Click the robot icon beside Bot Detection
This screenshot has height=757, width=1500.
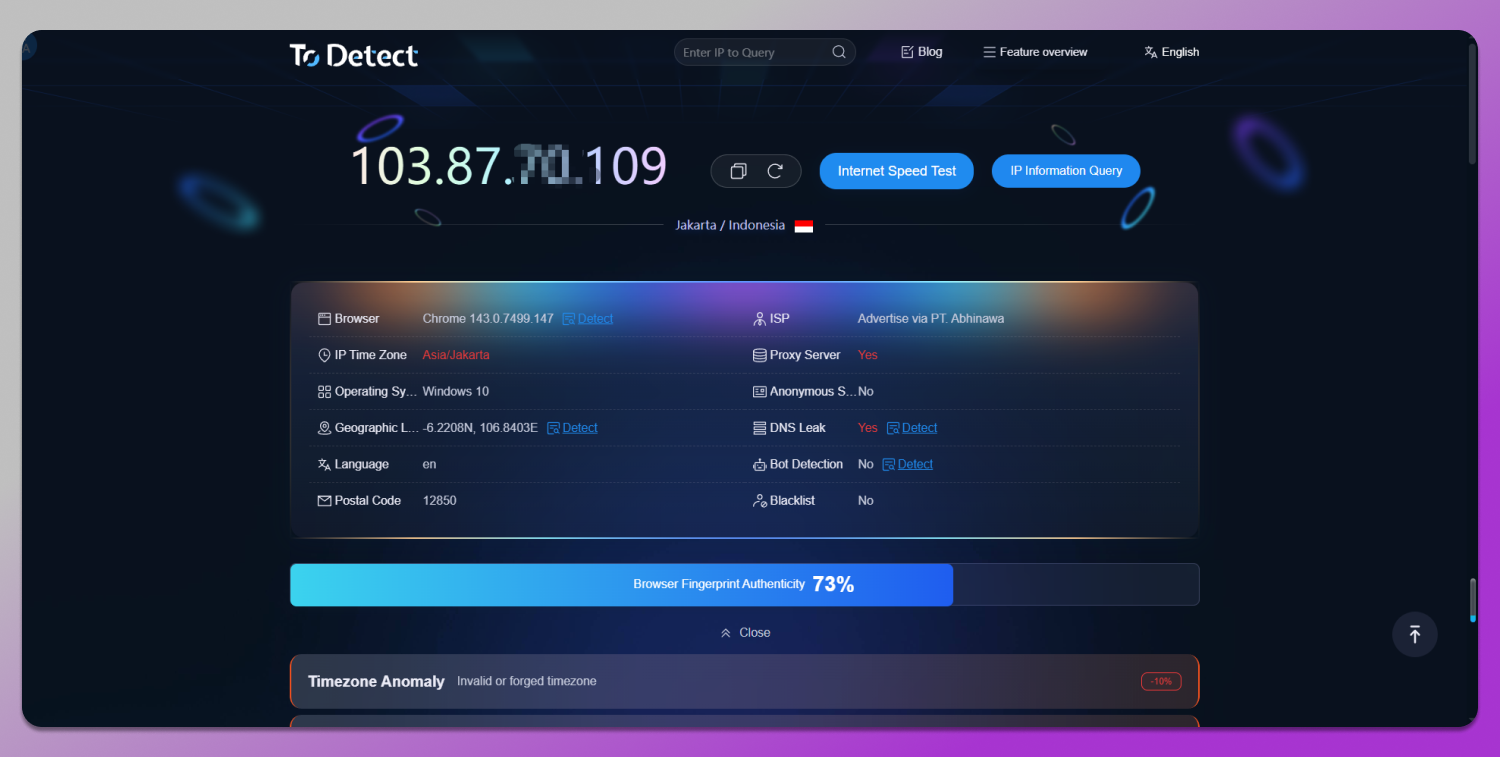coord(758,464)
